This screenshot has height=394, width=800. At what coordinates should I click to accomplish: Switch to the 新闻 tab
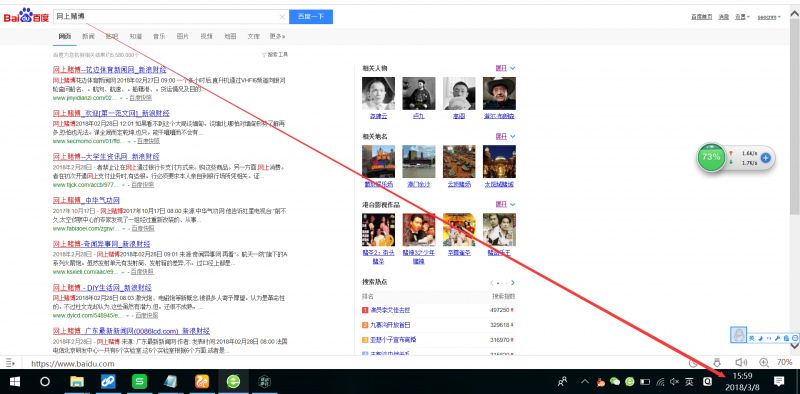88,36
